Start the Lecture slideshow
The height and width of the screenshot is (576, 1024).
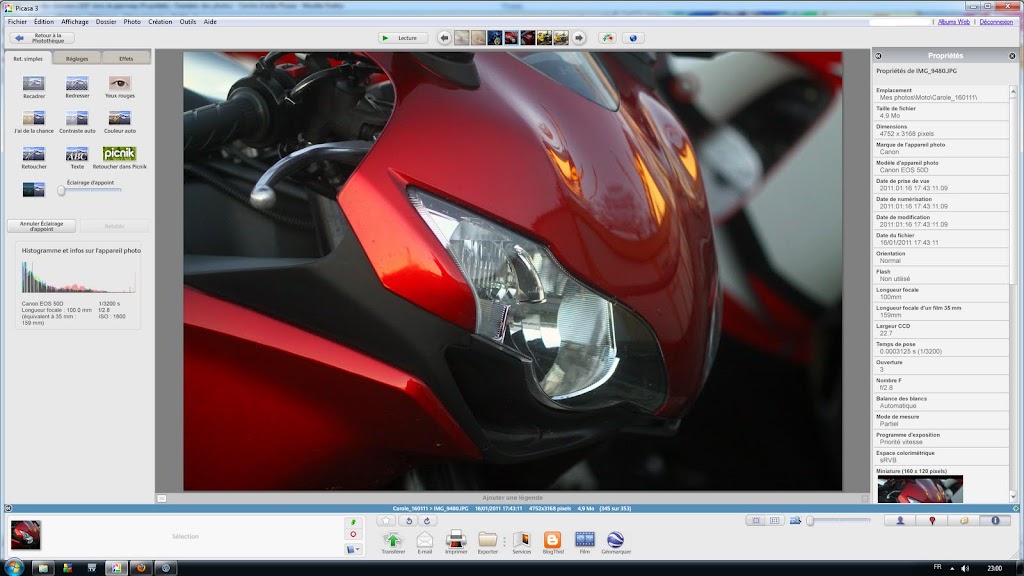402,38
